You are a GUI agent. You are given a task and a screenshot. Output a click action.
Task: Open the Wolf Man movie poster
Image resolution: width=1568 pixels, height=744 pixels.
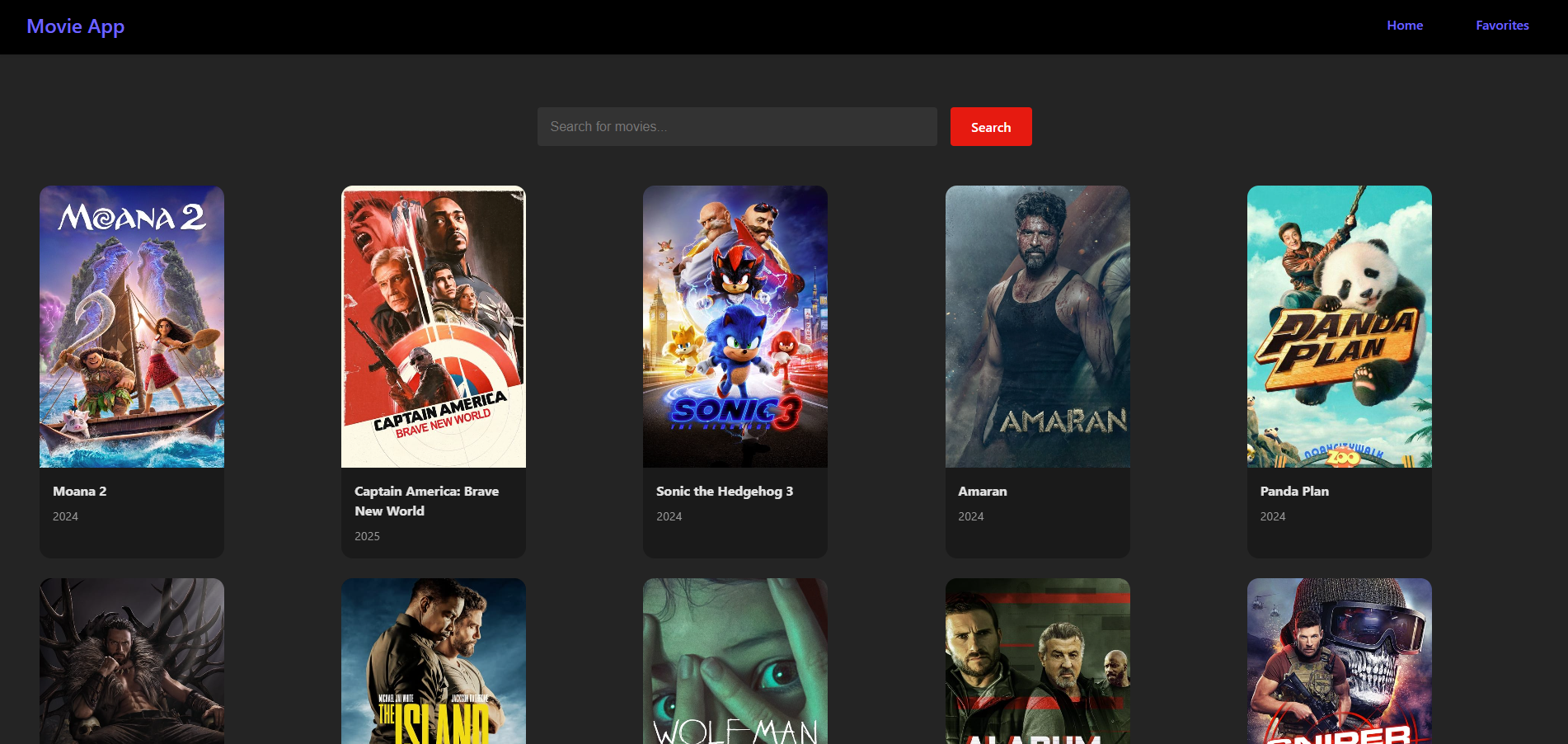pyautogui.click(x=735, y=661)
